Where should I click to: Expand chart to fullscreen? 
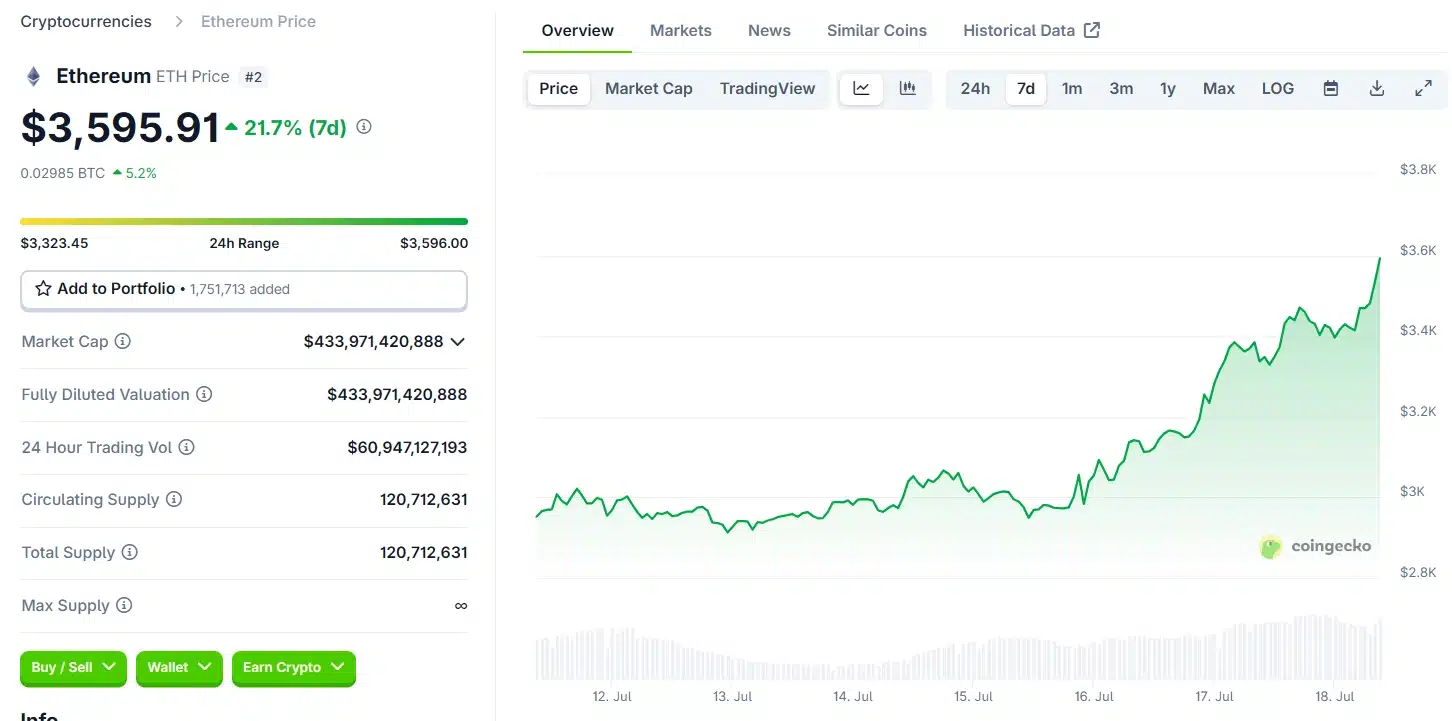click(1423, 88)
